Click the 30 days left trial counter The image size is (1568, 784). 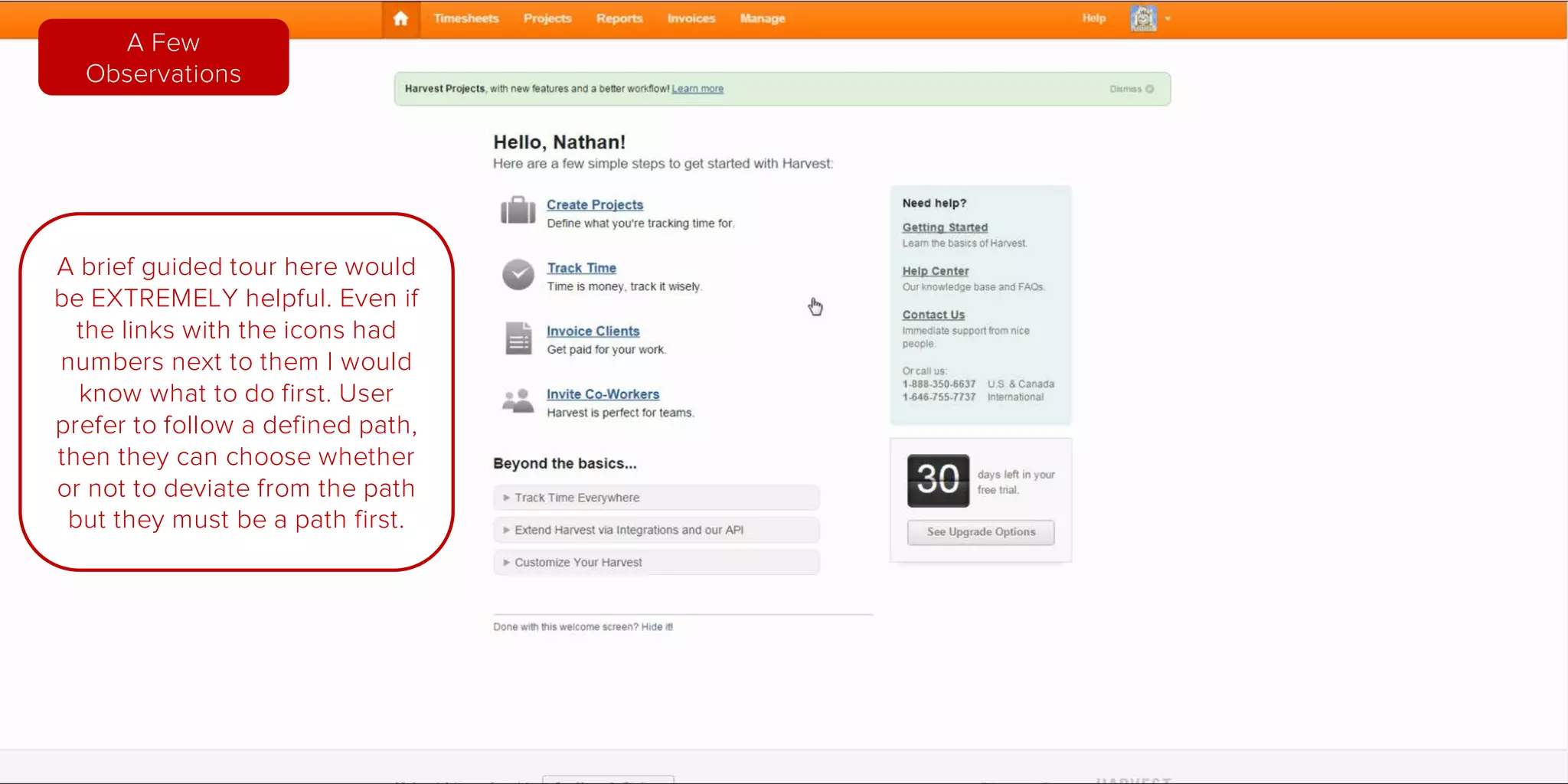938,480
